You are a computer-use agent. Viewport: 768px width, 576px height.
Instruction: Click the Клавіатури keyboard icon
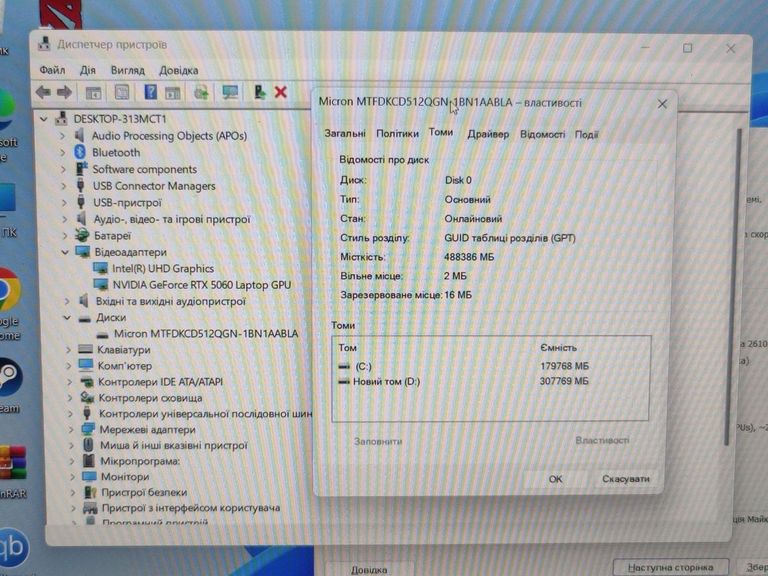(x=85, y=349)
